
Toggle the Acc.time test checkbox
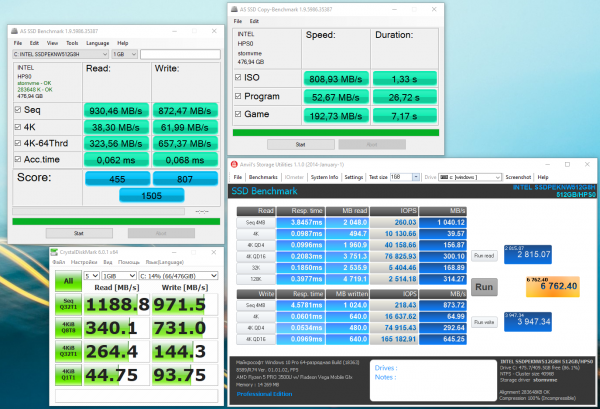18,159
